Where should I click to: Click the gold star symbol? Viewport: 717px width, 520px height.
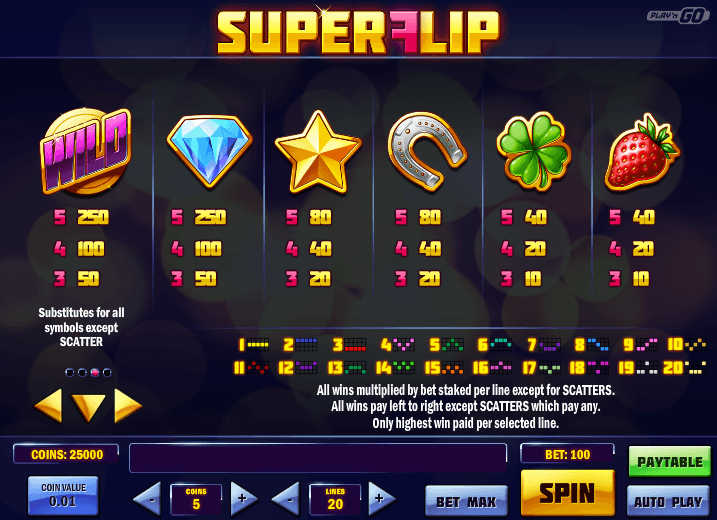[318, 152]
